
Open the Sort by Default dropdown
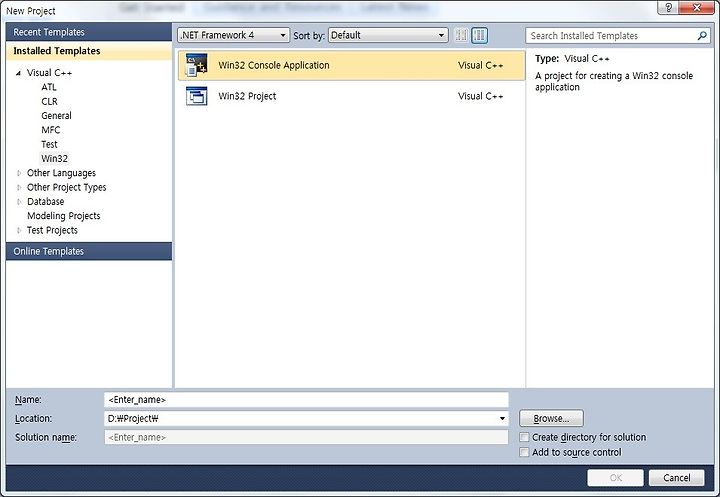[x=388, y=35]
